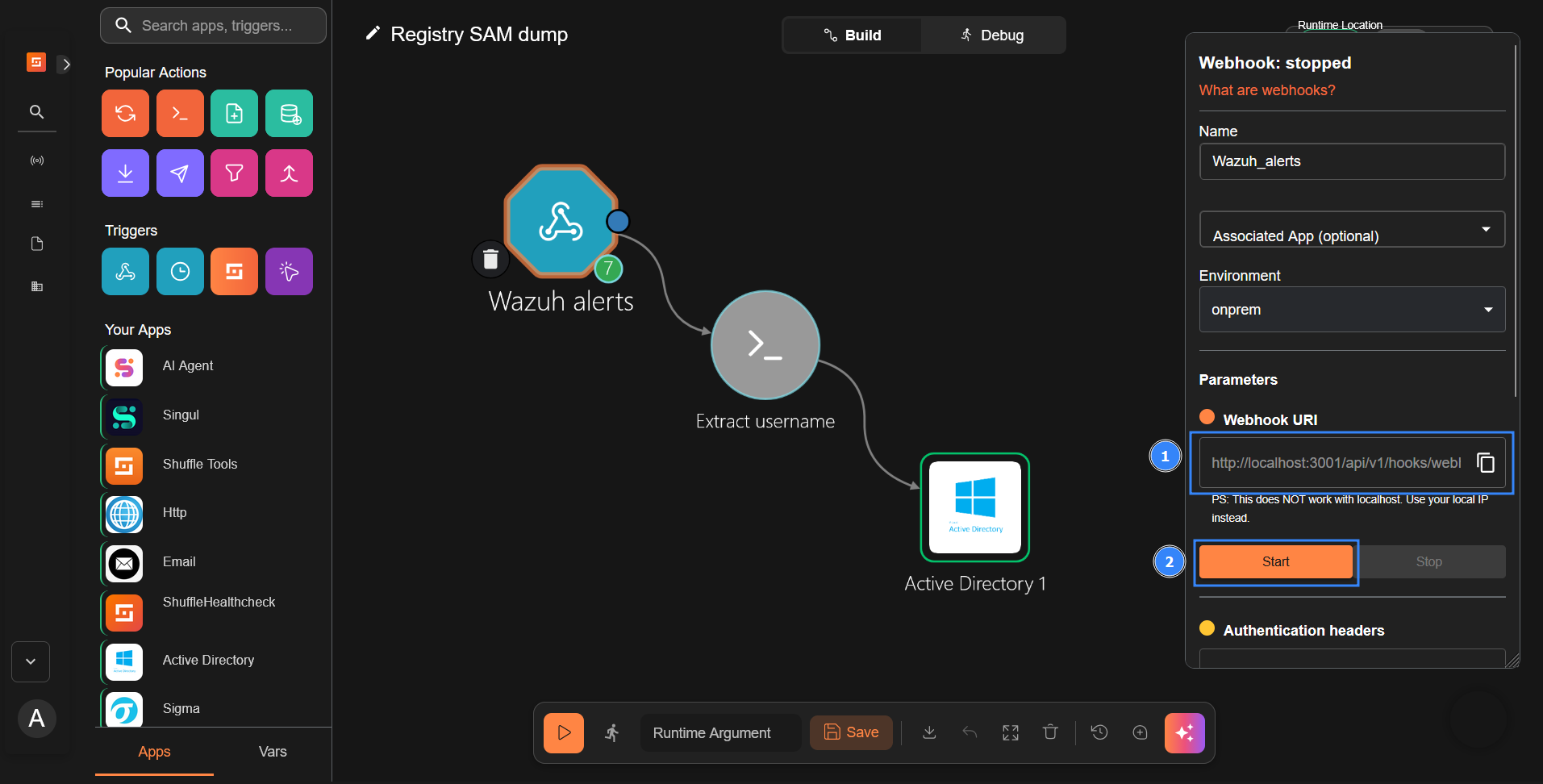Select the Extract username node
1543x784 pixels.
pos(765,345)
